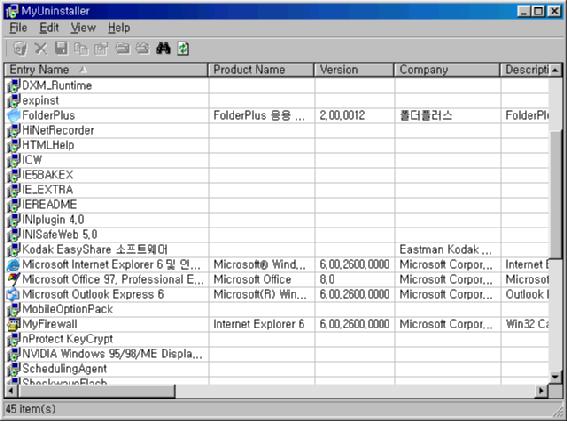Click the 'Microsoft(R) Win...' product name cell
The height and width of the screenshot is (425, 567).
pyautogui.click(x=260, y=295)
